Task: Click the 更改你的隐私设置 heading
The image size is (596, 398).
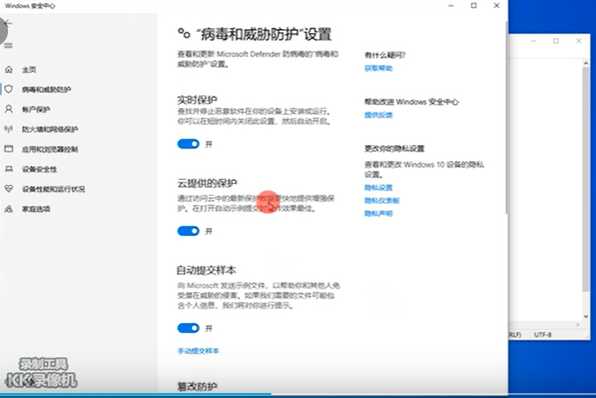Action: [x=394, y=148]
